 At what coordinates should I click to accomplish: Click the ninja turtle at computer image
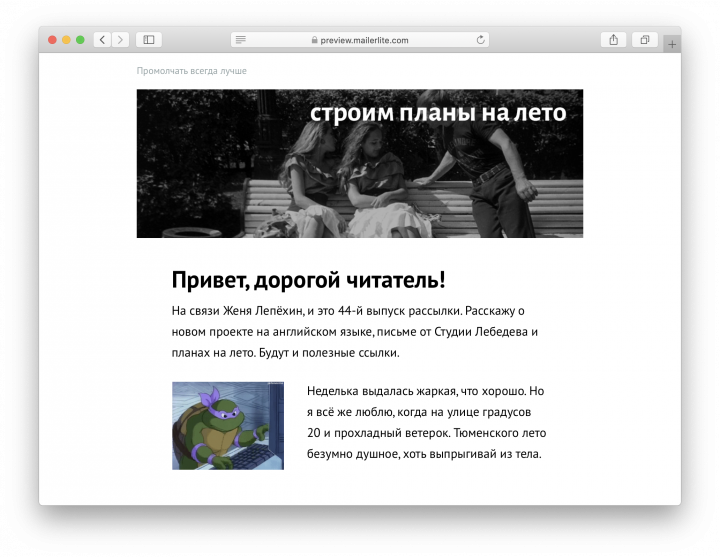tap(228, 425)
